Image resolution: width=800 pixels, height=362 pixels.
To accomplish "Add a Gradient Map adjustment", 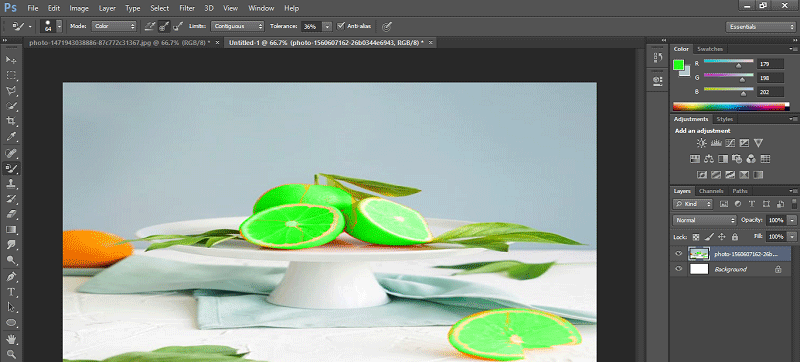I will click(758, 175).
